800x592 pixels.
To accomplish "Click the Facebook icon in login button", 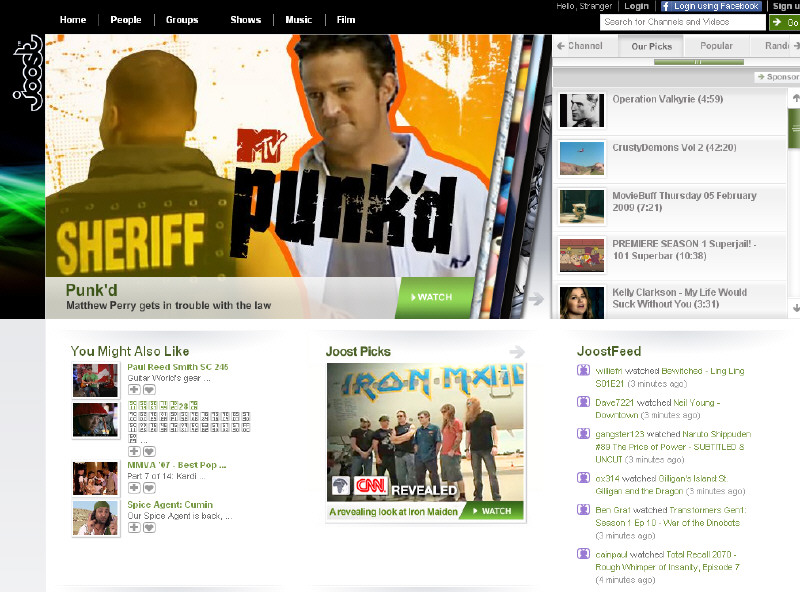I will pyautogui.click(x=666, y=6).
